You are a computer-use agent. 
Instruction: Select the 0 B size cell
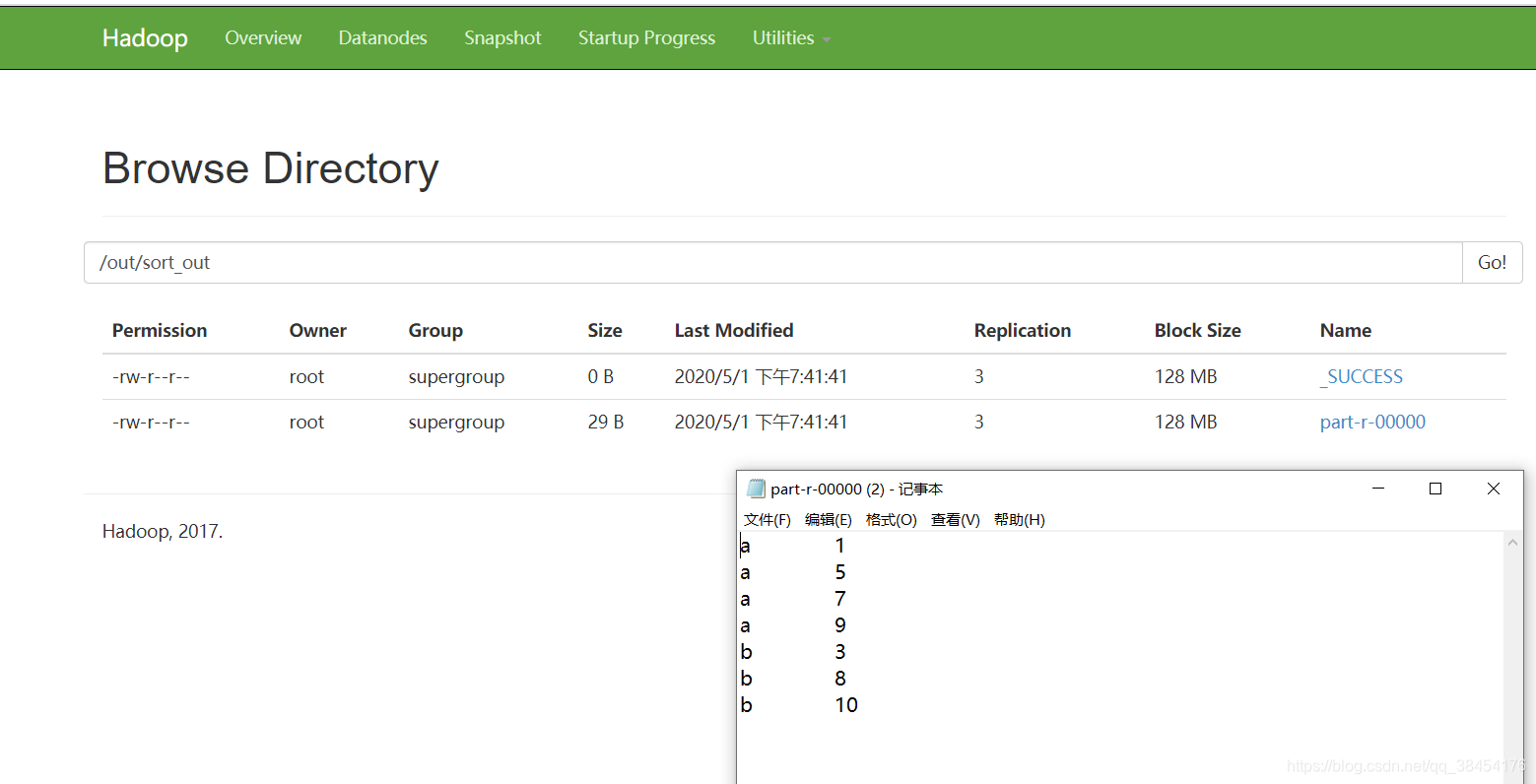(x=601, y=377)
